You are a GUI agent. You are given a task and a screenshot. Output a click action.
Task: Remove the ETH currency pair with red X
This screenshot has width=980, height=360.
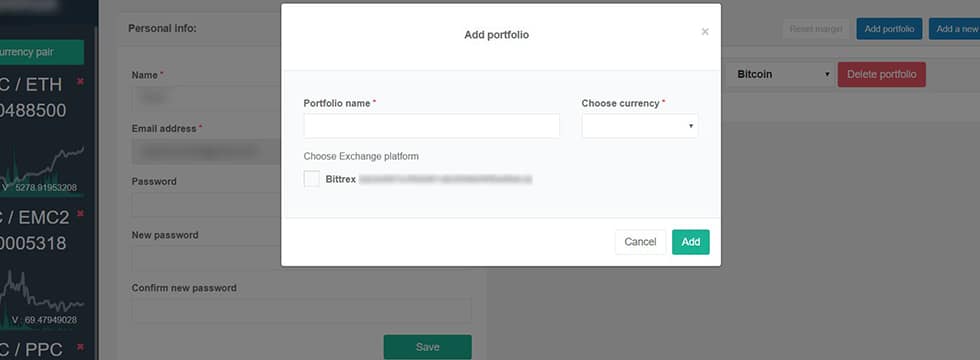pos(80,82)
